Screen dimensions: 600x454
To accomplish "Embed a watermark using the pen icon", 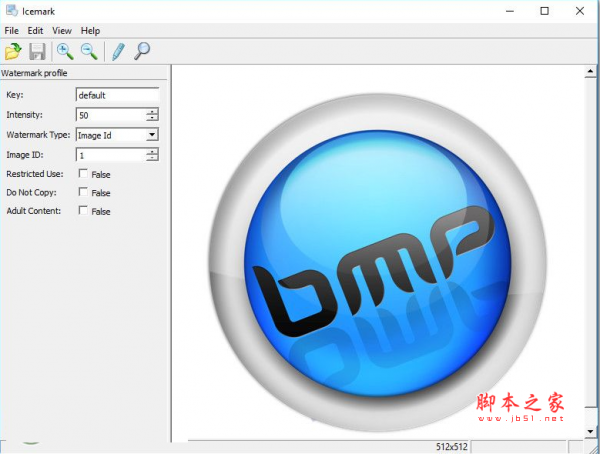I will pyautogui.click(x=118, y=51).
